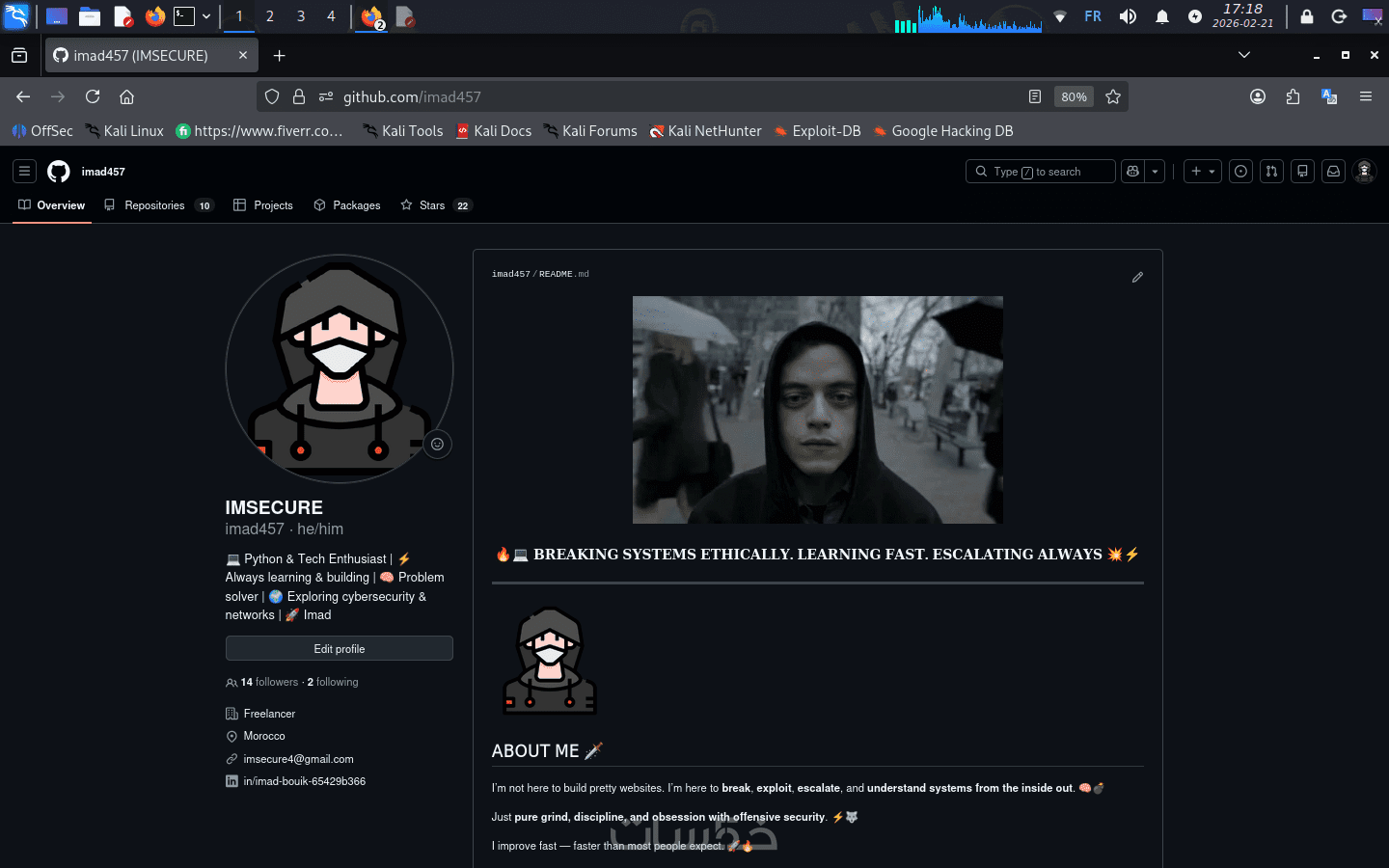Open LinkedIn in/imad-bouik-65429b366 link
The width and height of the screenshot is (1389, 868).
tap(304, 781)
